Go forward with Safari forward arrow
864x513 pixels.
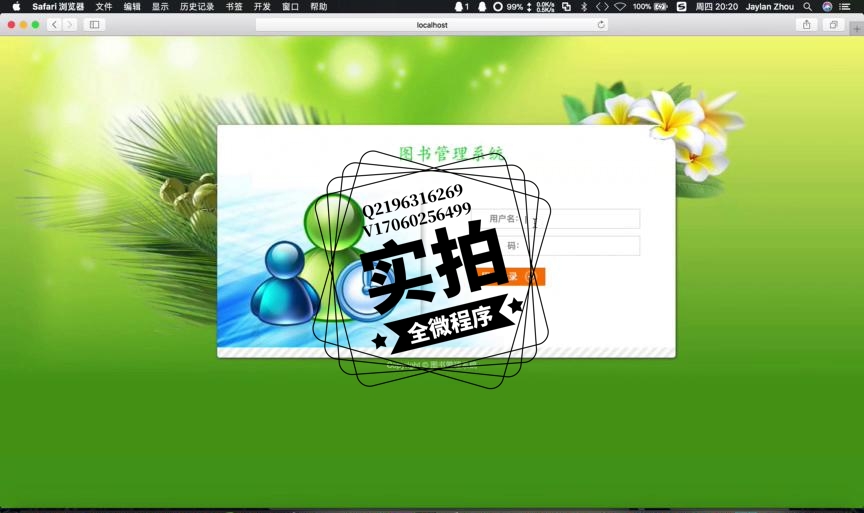69,25
